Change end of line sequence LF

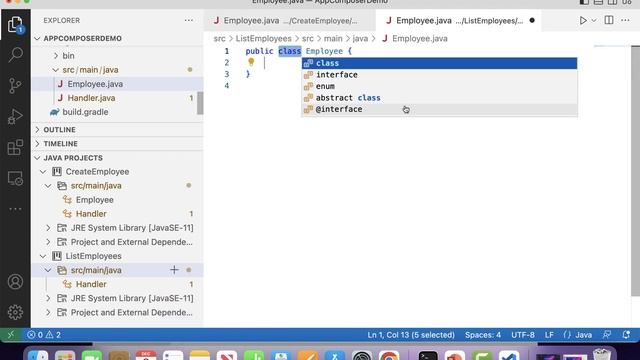[x=549, y=335]
